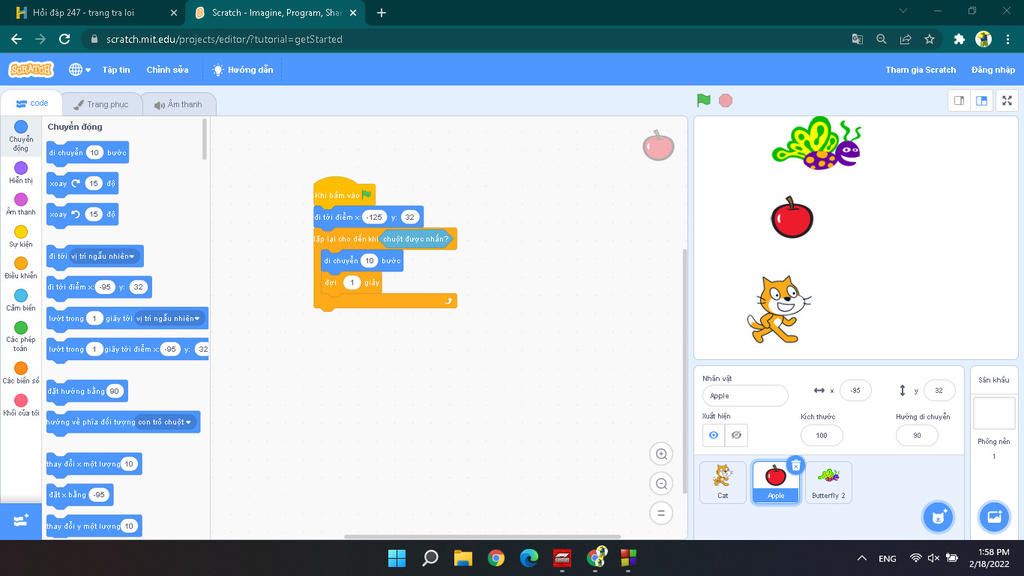This screenshot has height=576, width=1024.
Task: Select Các phép toán block category
Action: tap(21, 336)
